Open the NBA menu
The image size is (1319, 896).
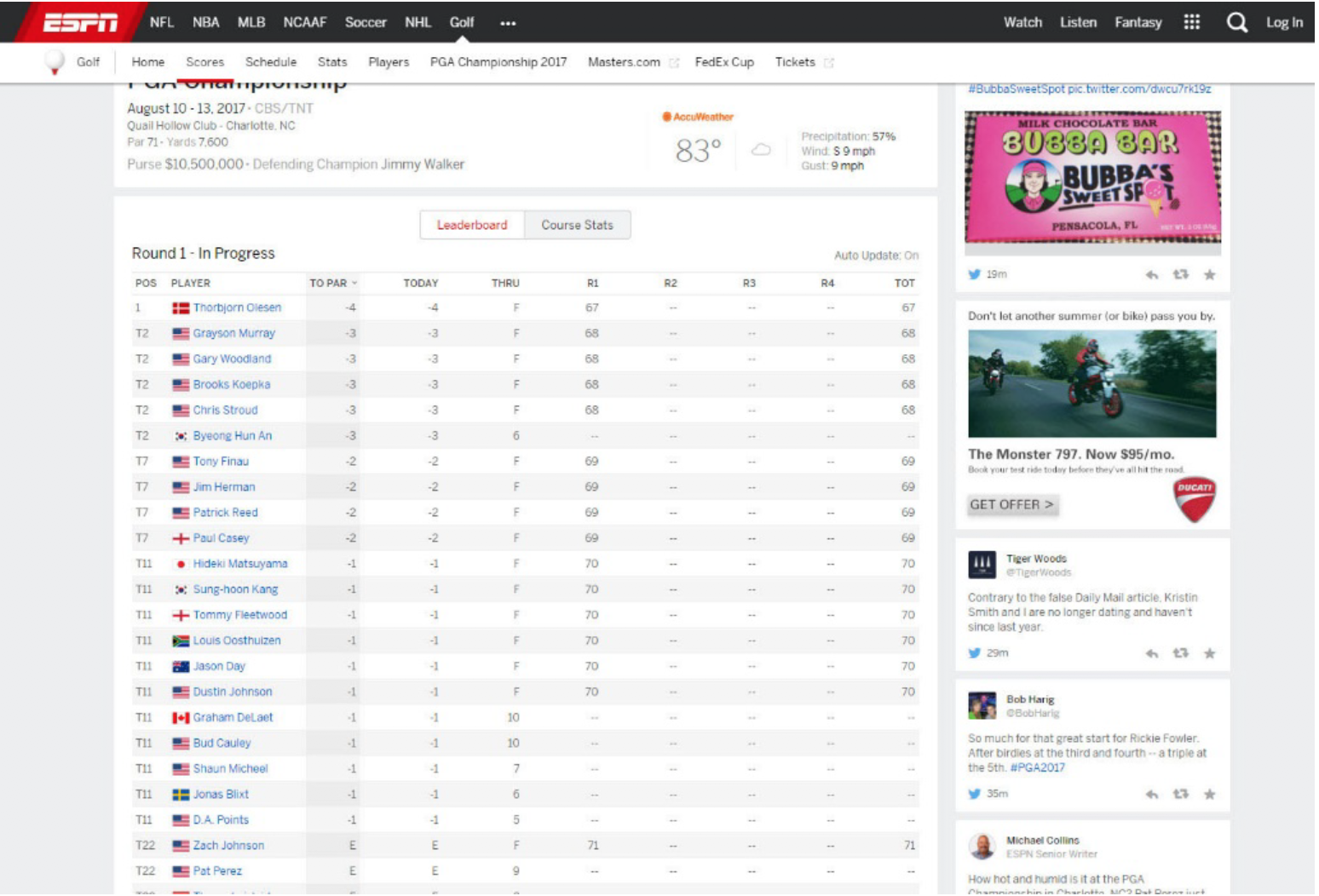coord(206,23)
